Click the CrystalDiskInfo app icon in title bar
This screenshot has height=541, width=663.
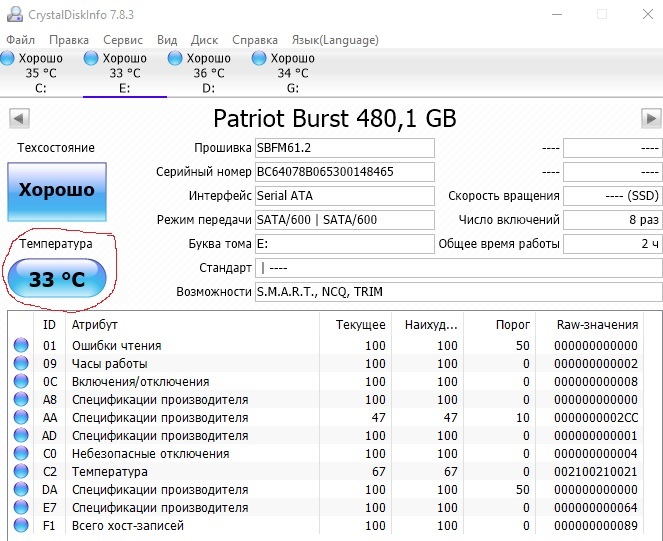click(x=14, y=14)
